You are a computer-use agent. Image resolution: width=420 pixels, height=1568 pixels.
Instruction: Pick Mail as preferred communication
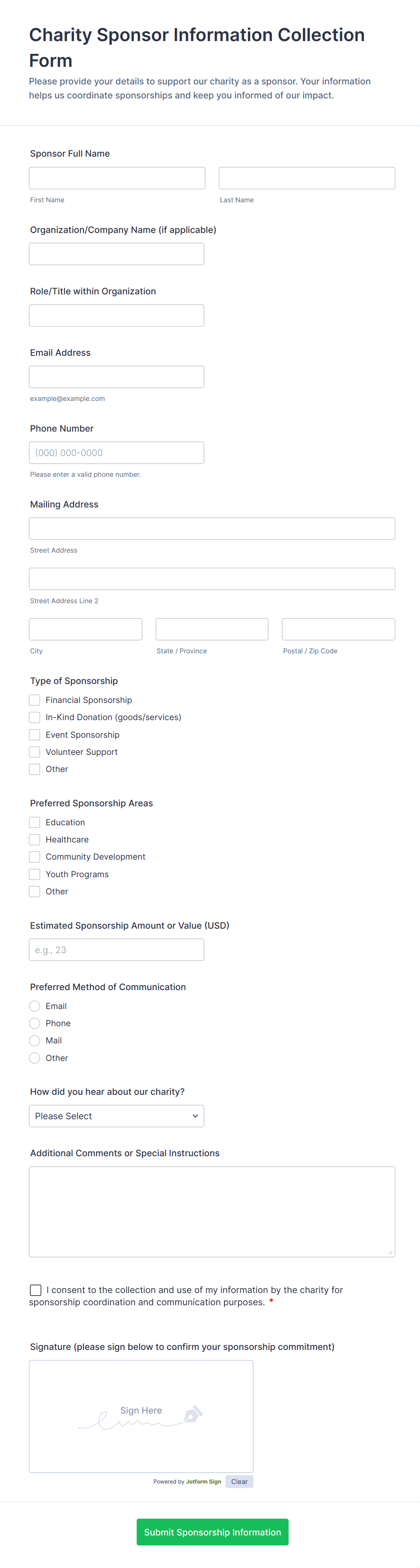[35, 1040]
